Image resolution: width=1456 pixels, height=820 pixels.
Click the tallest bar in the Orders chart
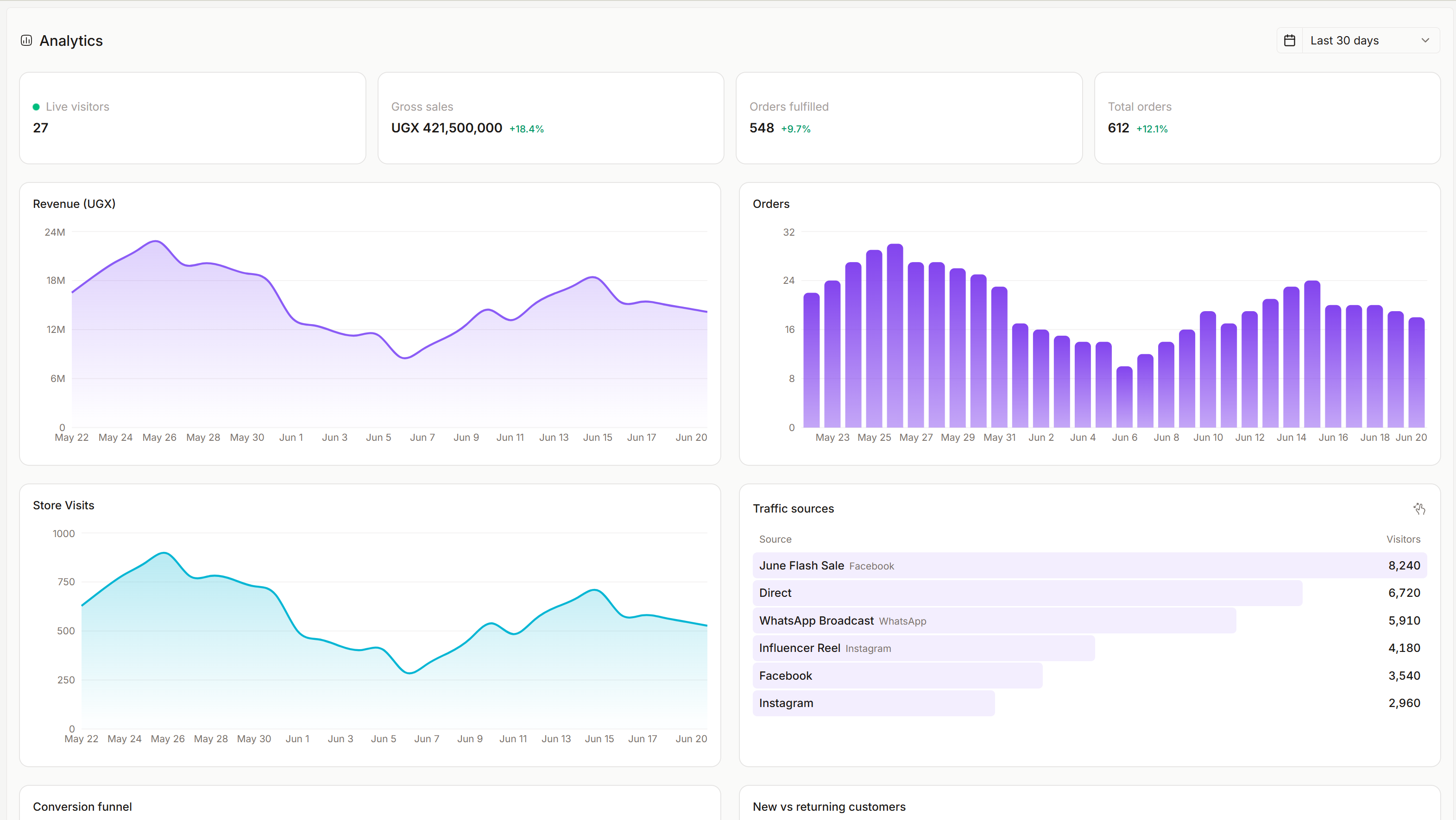895,335
